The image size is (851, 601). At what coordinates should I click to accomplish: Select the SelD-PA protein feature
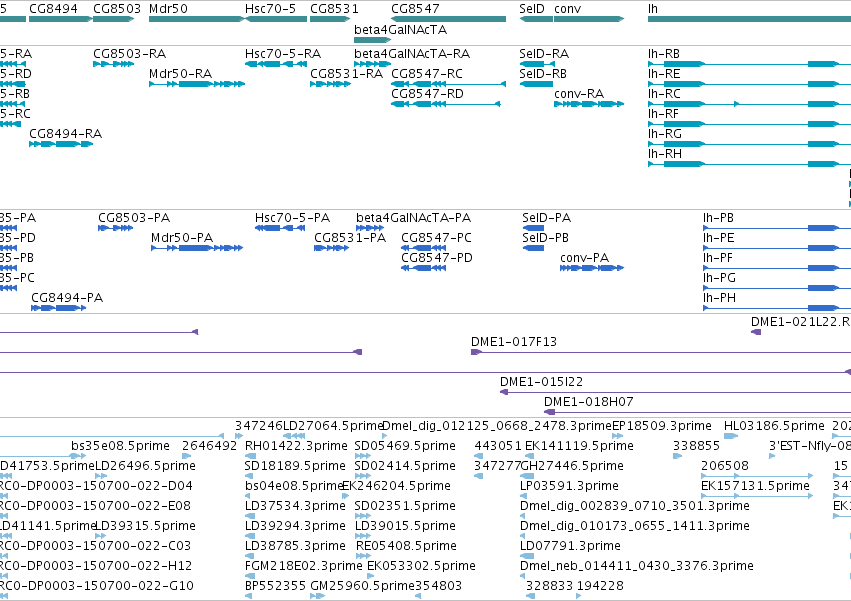[533, 228]
